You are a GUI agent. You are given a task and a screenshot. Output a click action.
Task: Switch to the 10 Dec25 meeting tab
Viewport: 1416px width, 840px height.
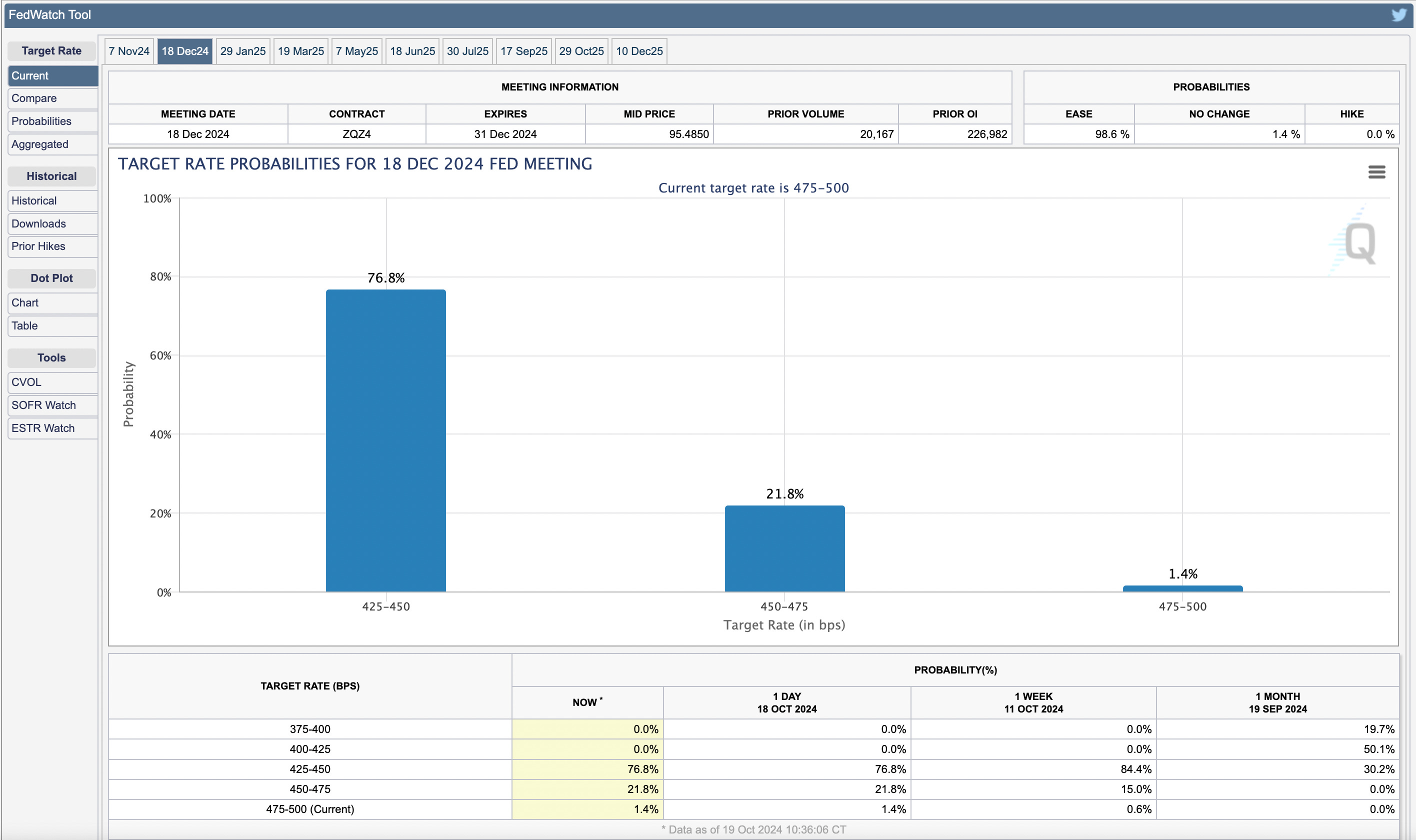tap(639, 51)
